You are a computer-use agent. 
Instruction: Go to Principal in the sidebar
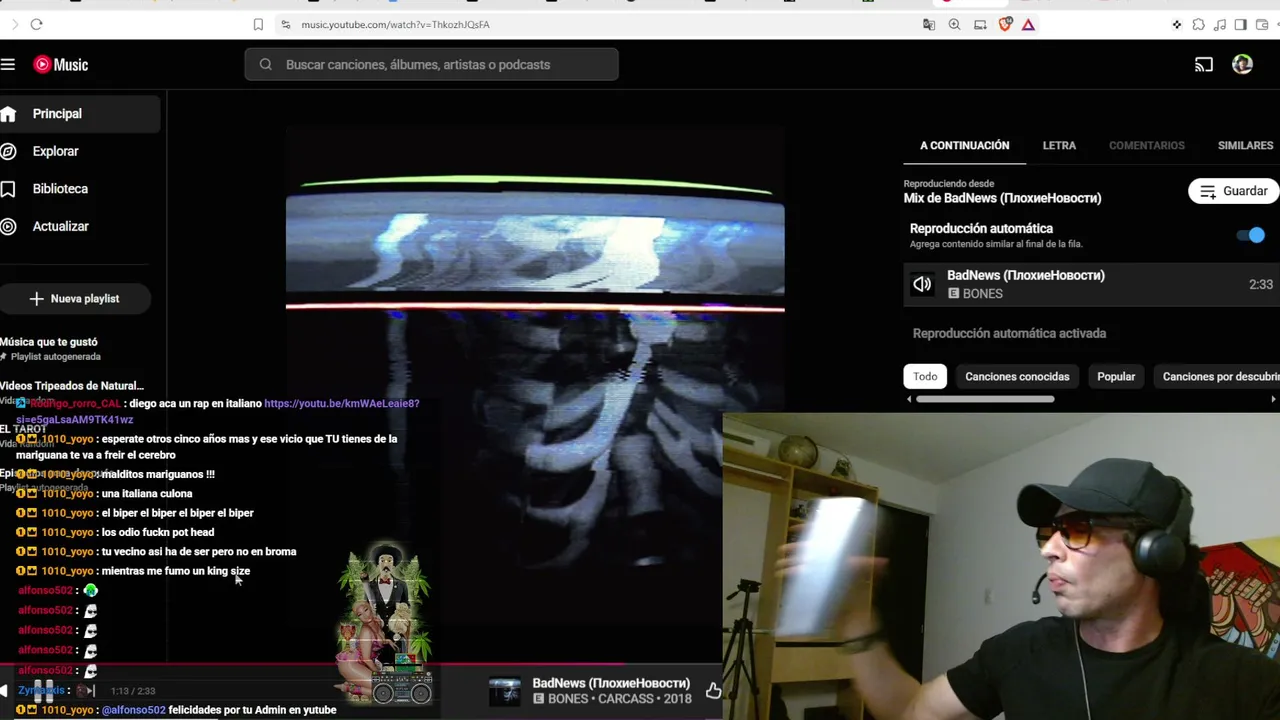pos(80,114)
